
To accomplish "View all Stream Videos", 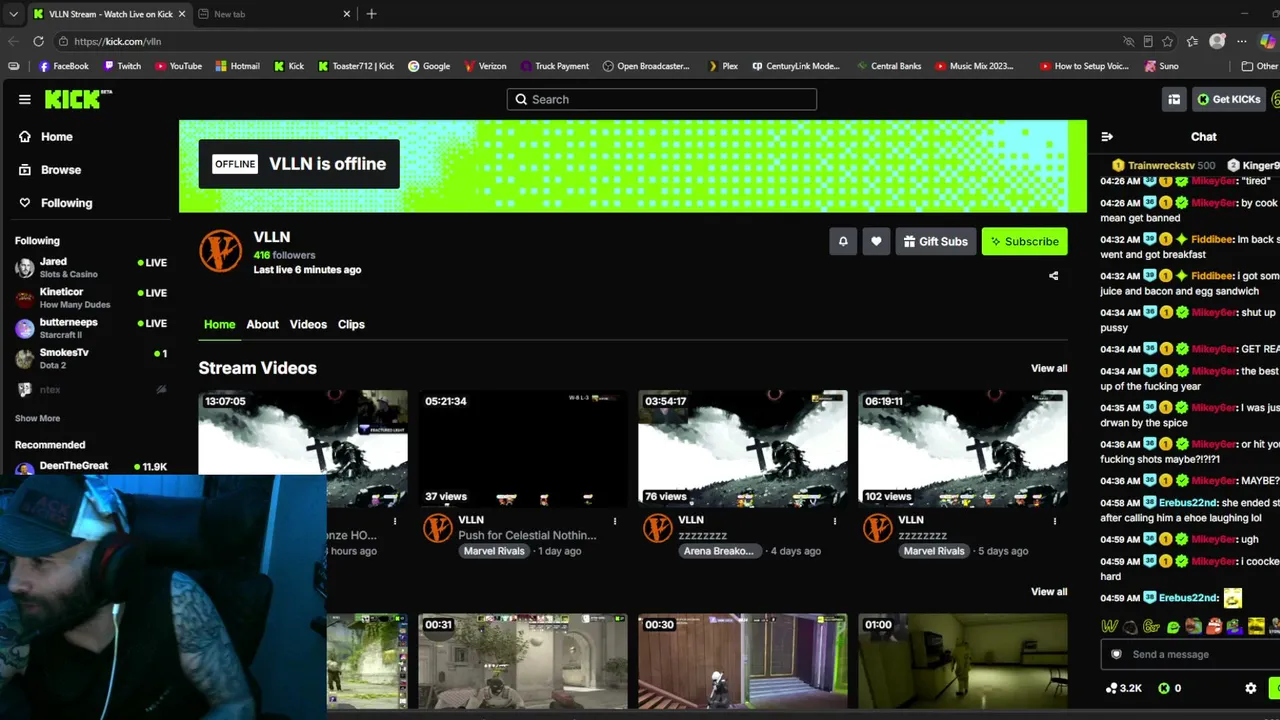I will tap(1049, 368).
